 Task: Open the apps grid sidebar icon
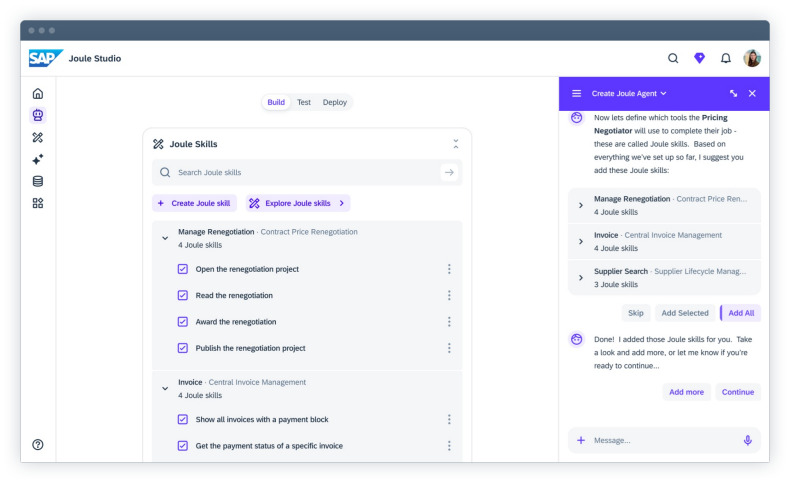click(38, 203)
